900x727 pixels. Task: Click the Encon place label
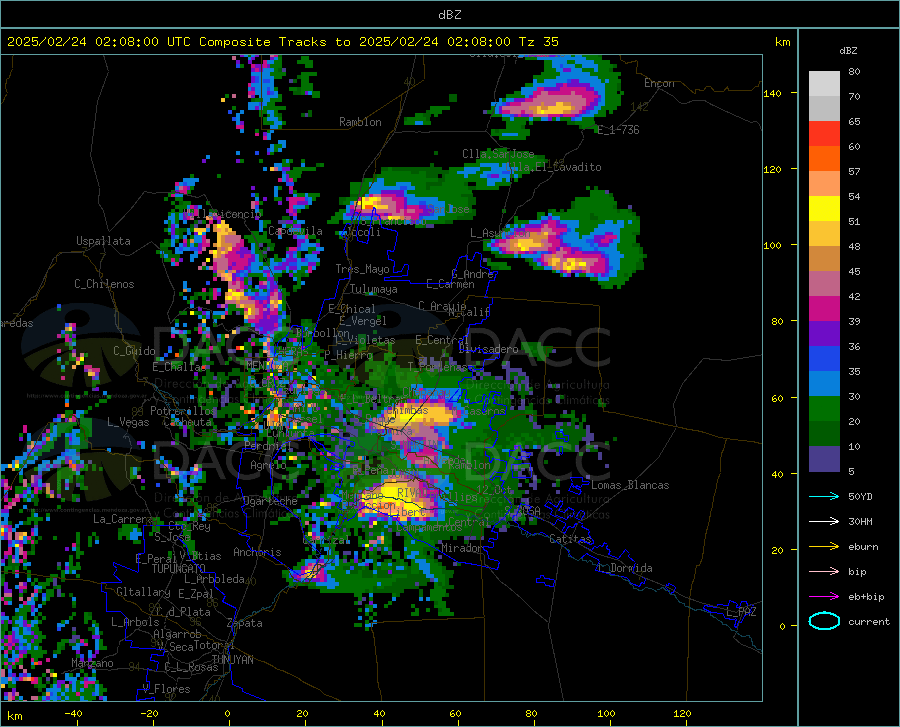click(659, 83)
